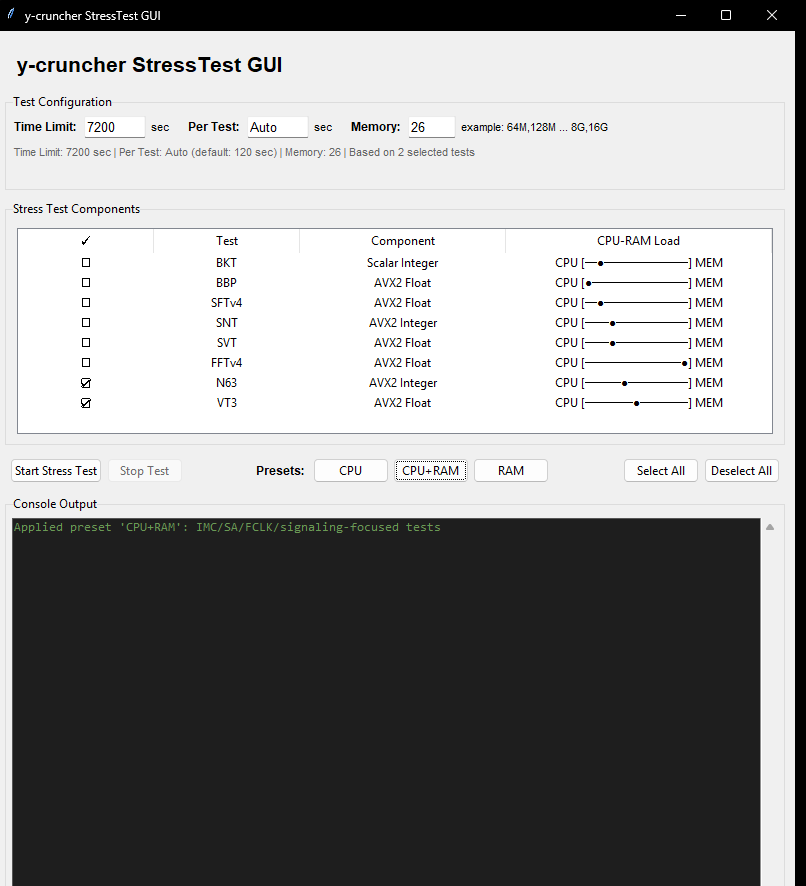This screenshot has width=806, height=886.
Task: Click the console scrollbar up arrow
Action: point(770,527)
